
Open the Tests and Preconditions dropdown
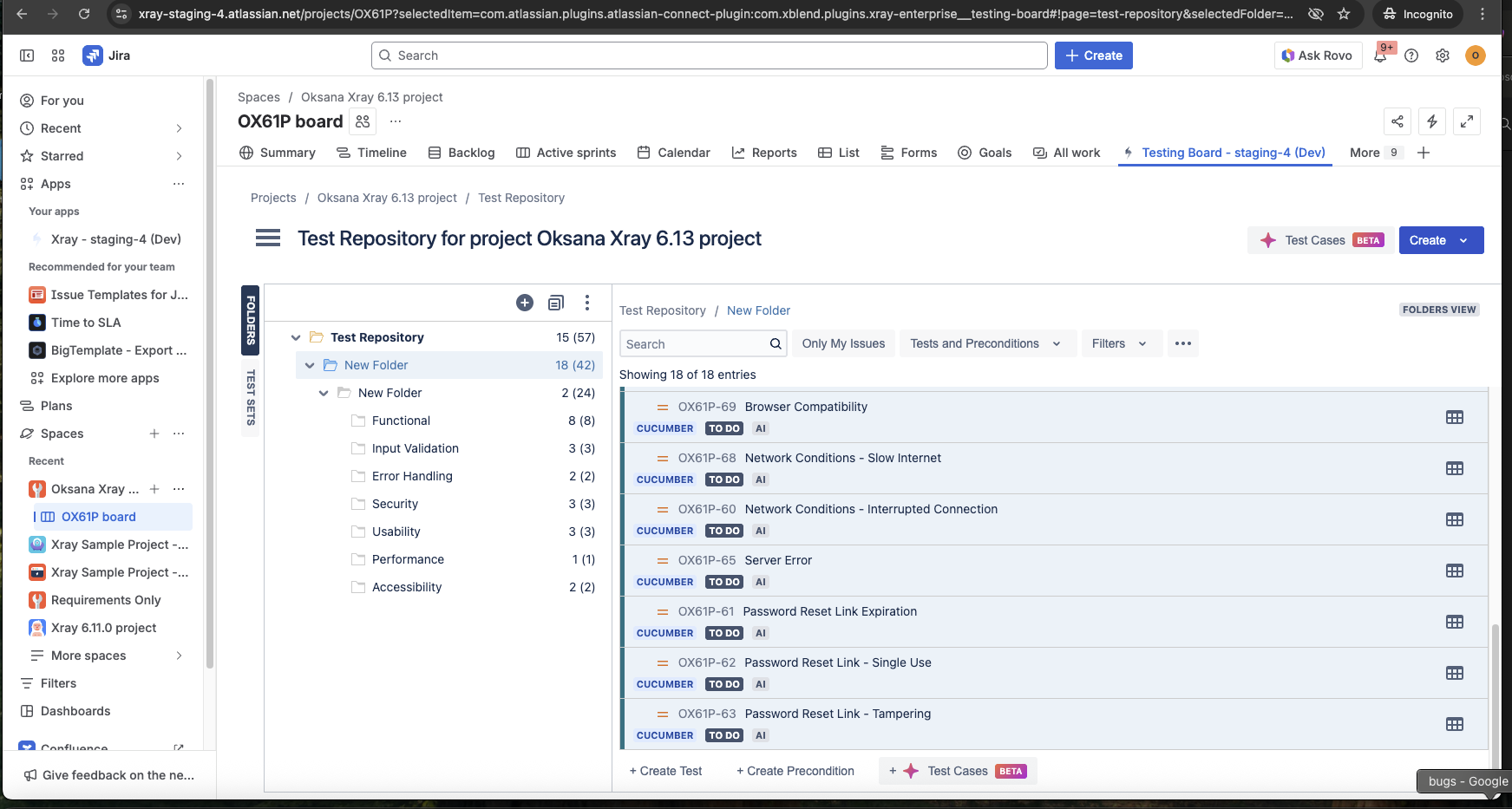(986, 343)
